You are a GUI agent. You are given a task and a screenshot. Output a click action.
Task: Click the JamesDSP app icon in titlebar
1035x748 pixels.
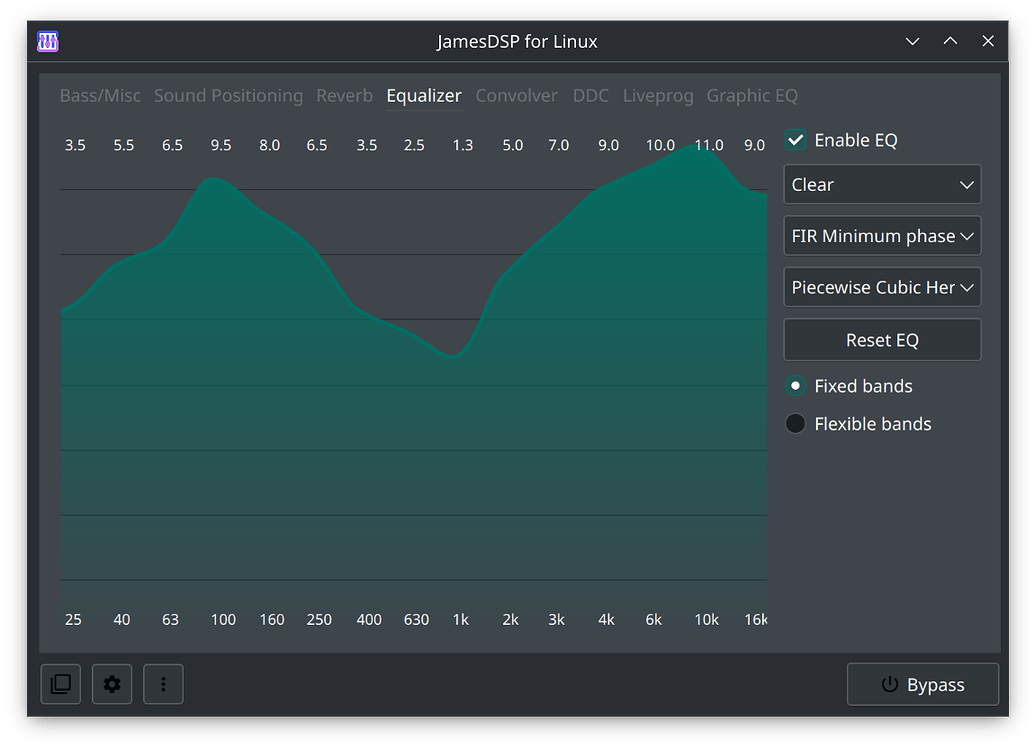[x=46, y=41]
